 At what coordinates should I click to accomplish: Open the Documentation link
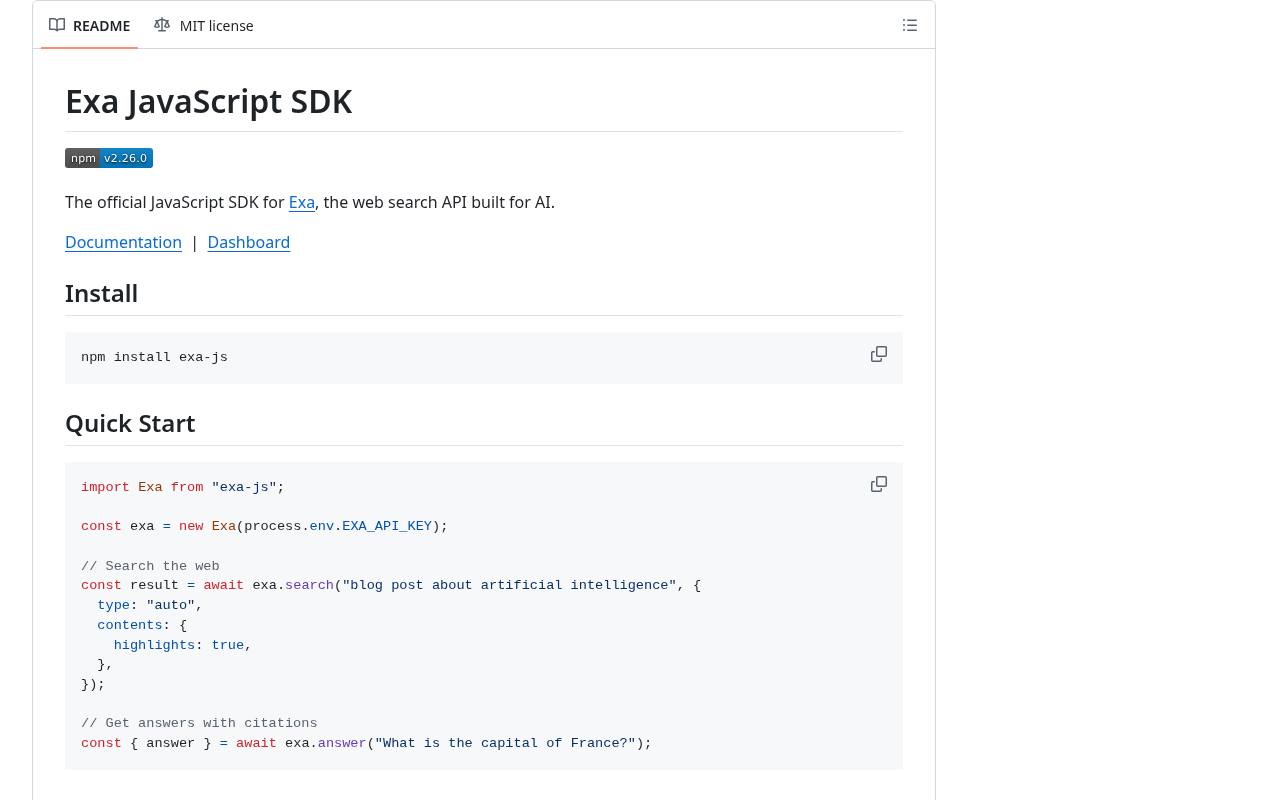click(123, 242)
